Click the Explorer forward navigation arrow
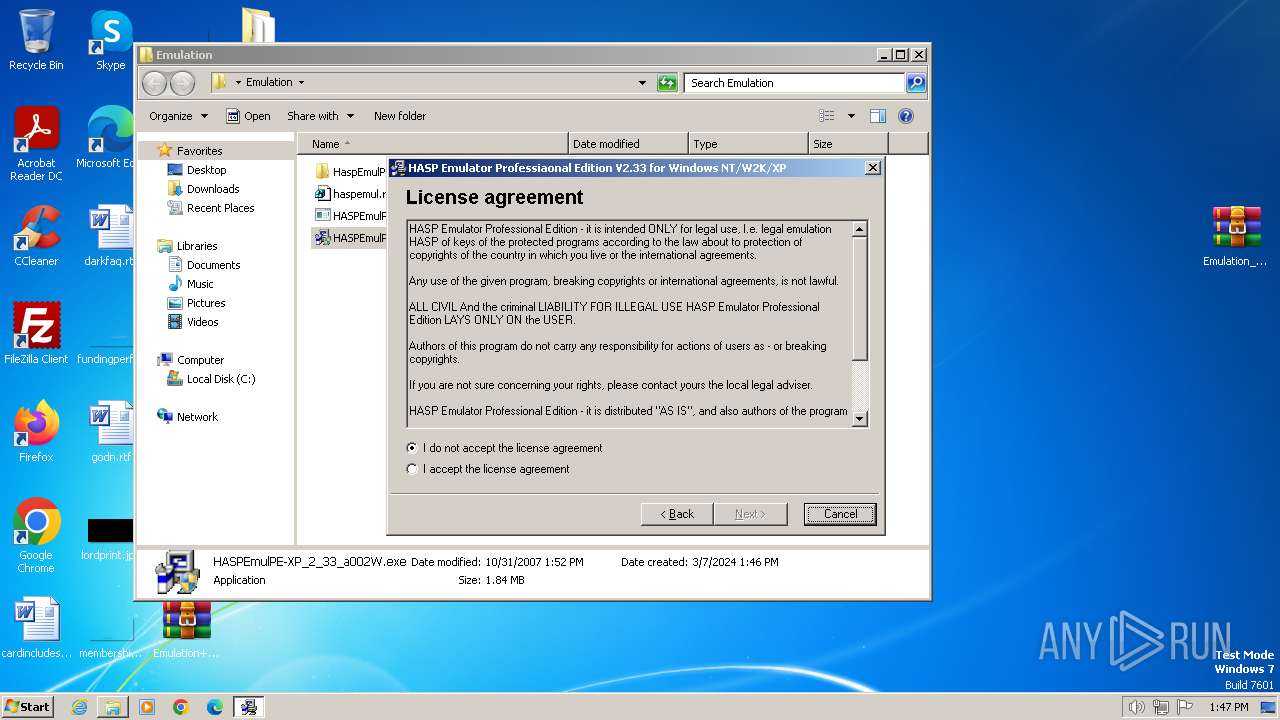The width and height of the screenshot is (1280, 720). 182,83
